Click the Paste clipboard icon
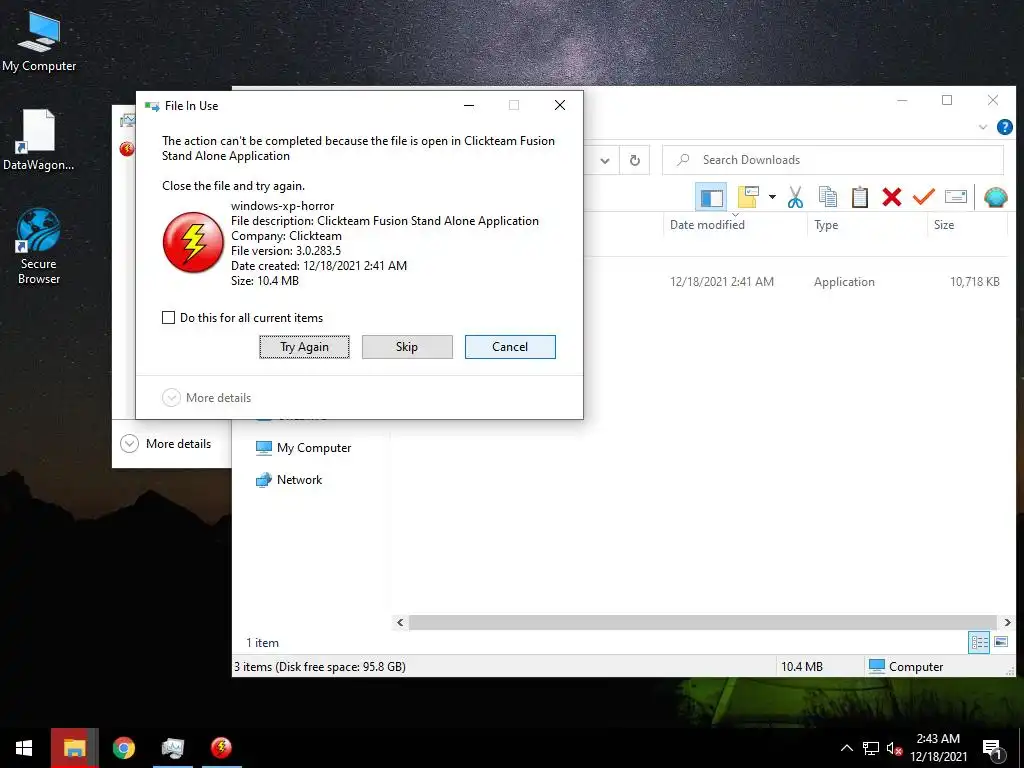 tap(859, 197)
